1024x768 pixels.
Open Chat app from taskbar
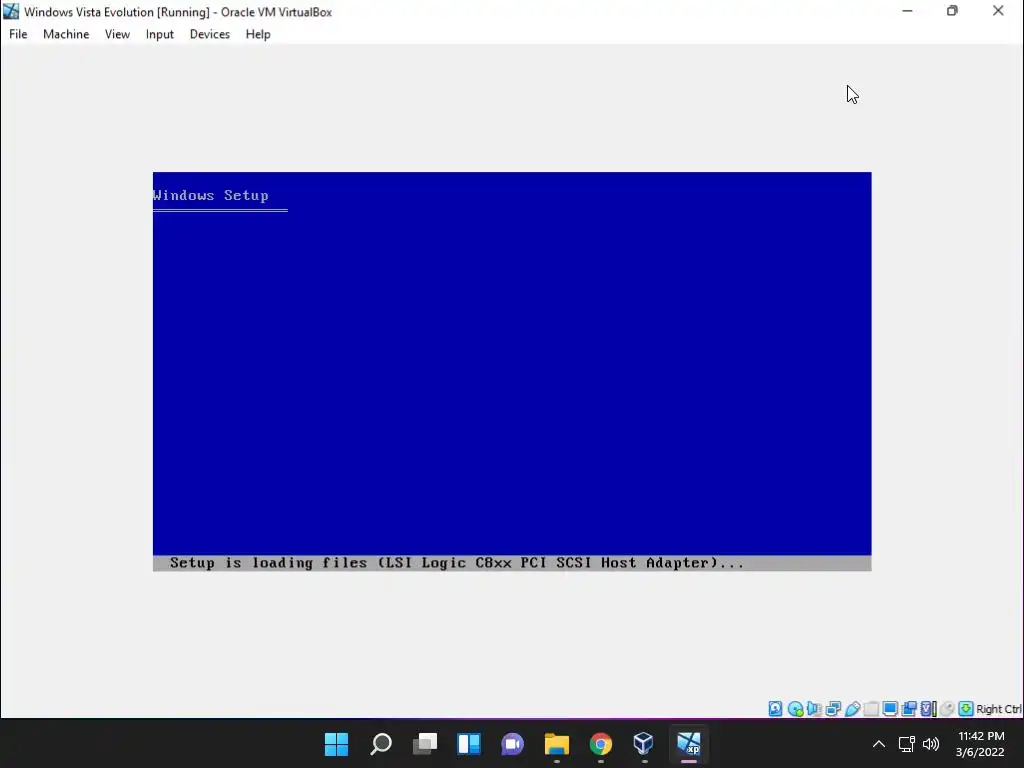(x=513, y=744)
